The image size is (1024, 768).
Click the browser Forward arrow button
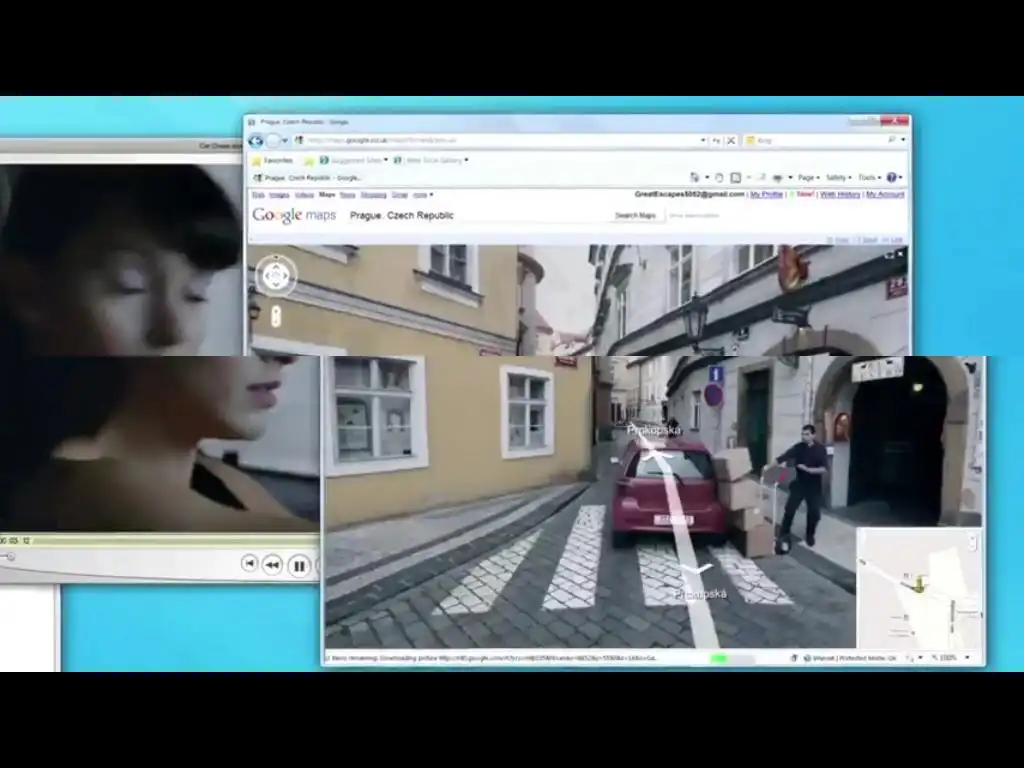[273, 140]
